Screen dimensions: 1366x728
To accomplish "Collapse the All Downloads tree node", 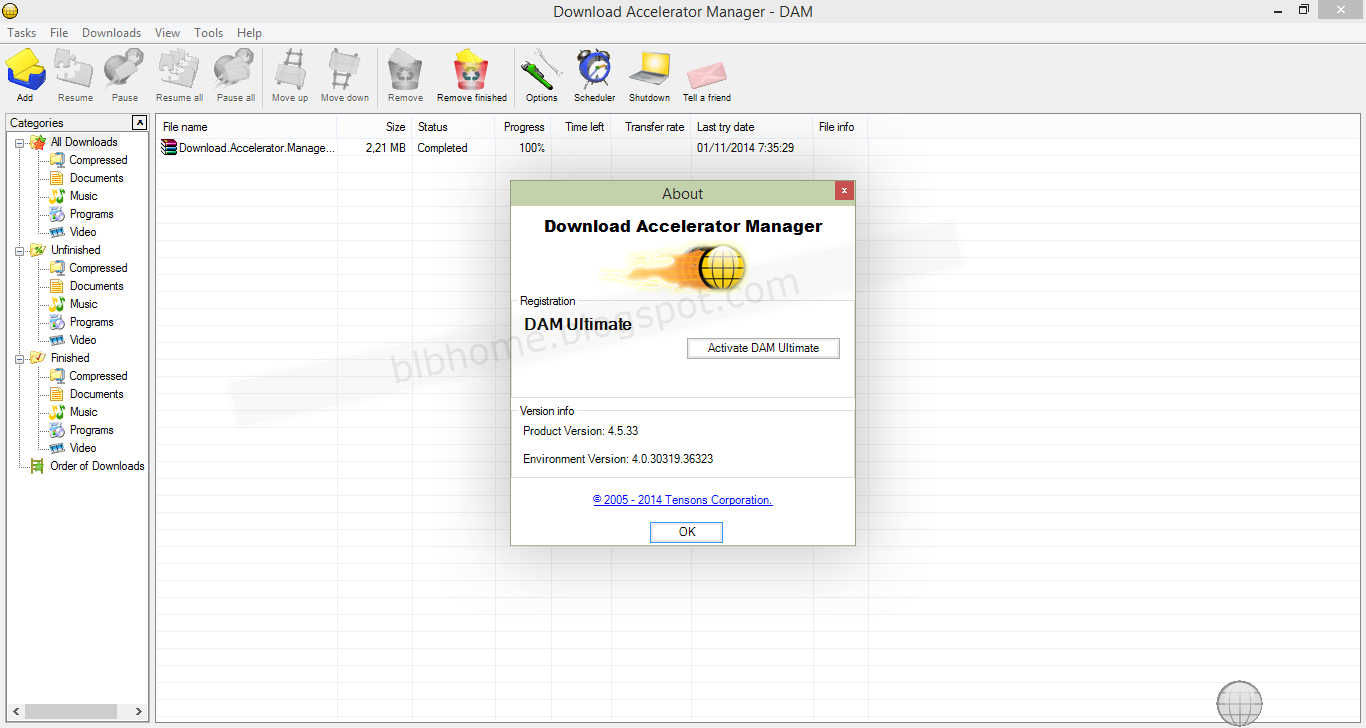I will tap(19, 143).
